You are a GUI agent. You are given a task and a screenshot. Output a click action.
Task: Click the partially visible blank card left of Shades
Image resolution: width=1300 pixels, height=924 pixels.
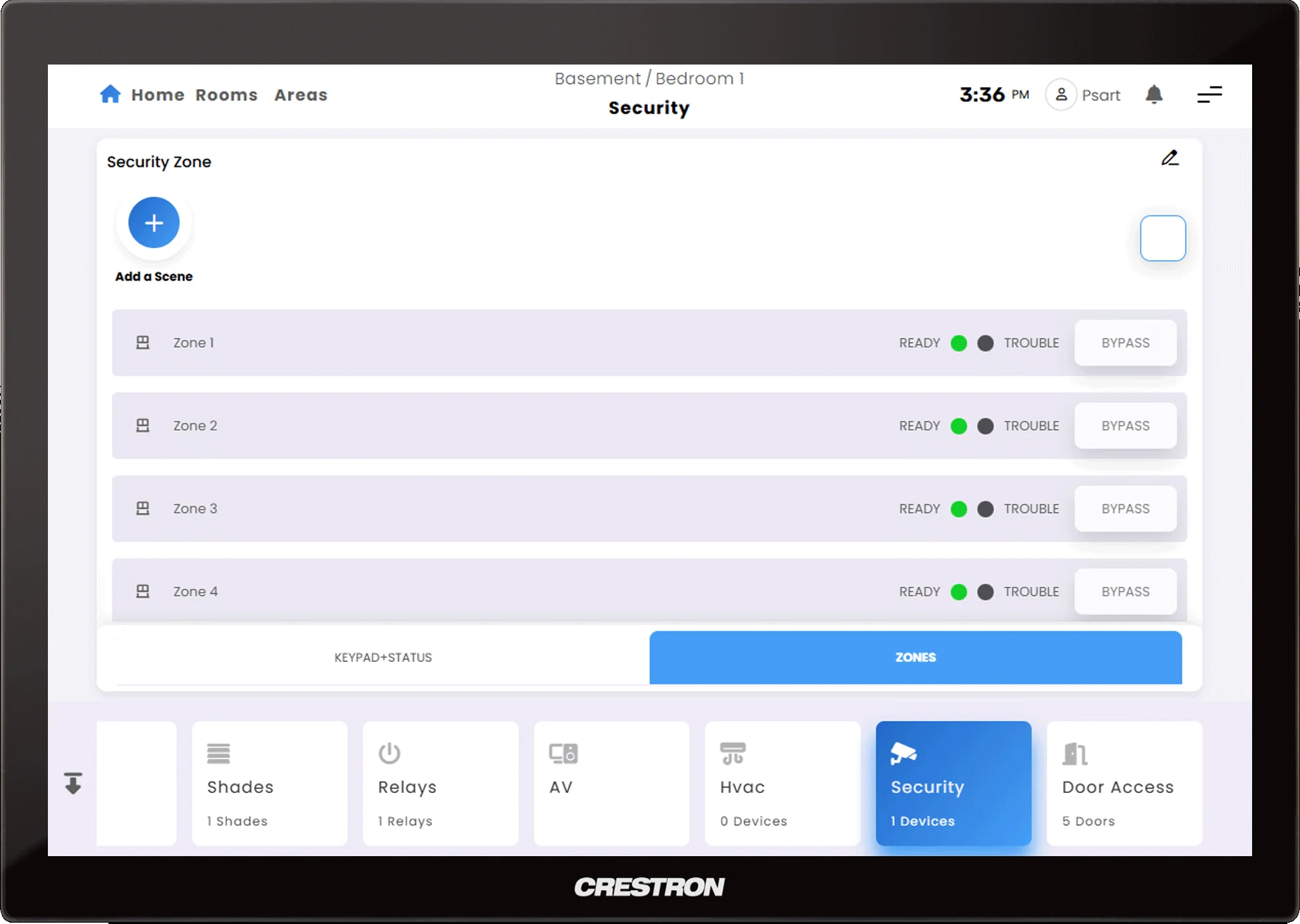[x=136, y=783]
